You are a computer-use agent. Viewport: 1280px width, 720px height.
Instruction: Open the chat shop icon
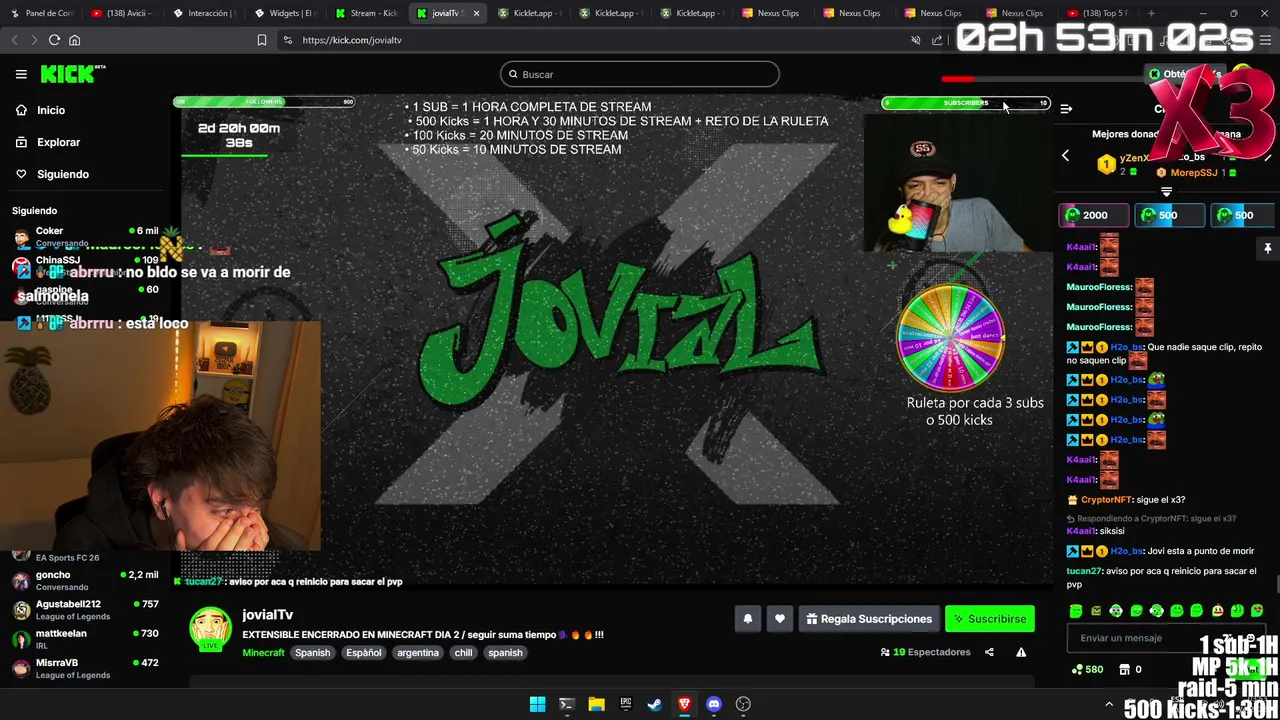coord(1125,669)
